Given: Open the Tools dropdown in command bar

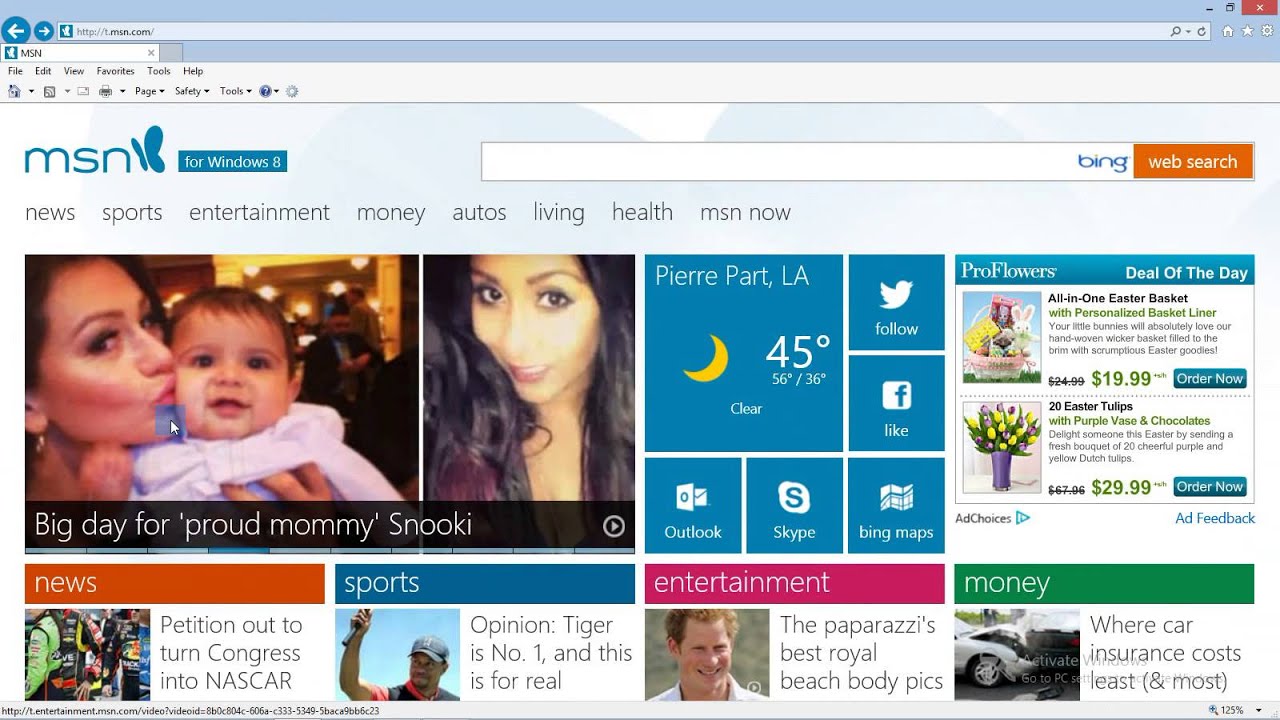Looking at the screenshot, I should pos(235,91).
